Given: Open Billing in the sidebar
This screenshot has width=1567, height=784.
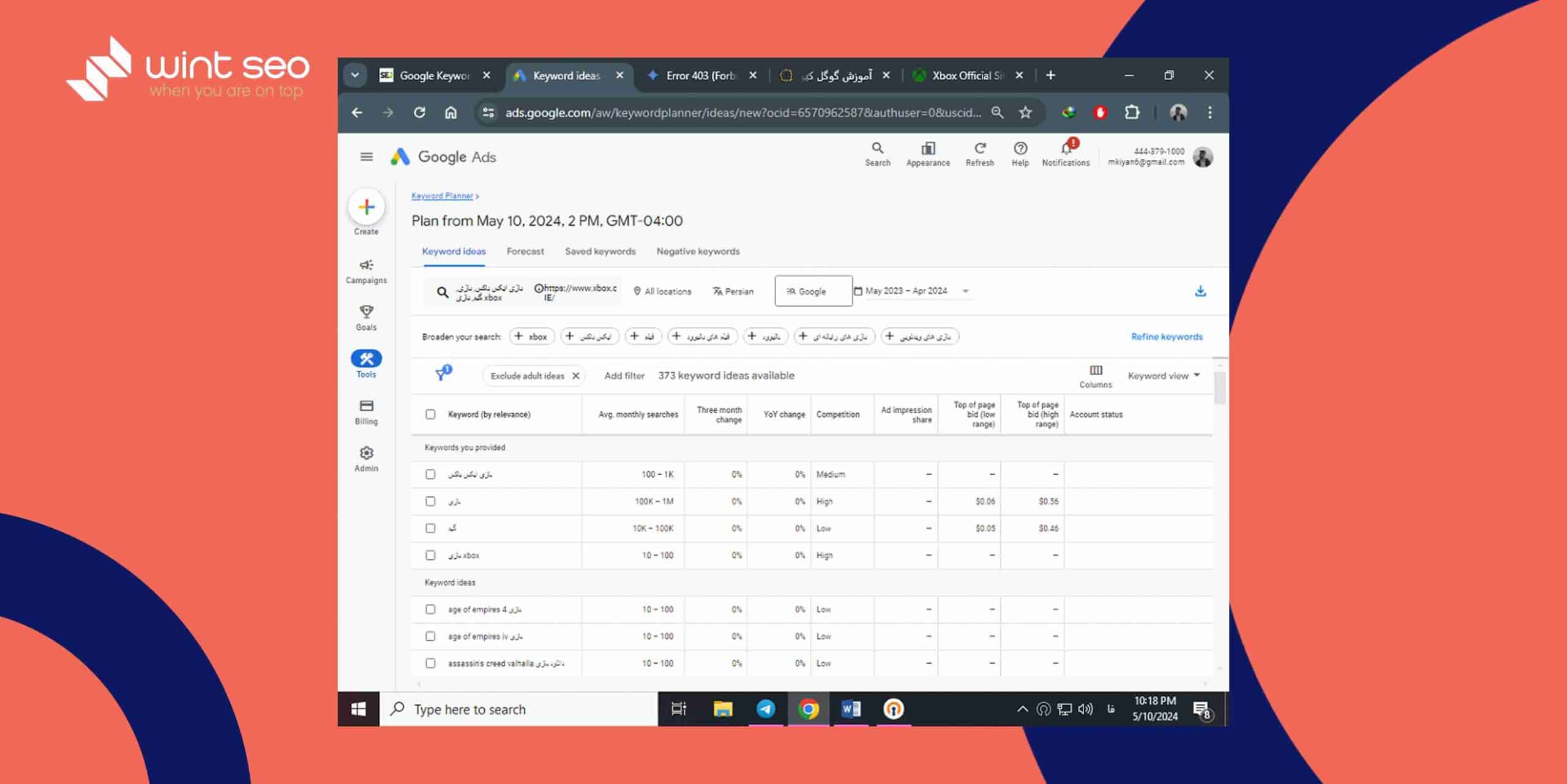Looking at the screenshot, I should [366, 412].
